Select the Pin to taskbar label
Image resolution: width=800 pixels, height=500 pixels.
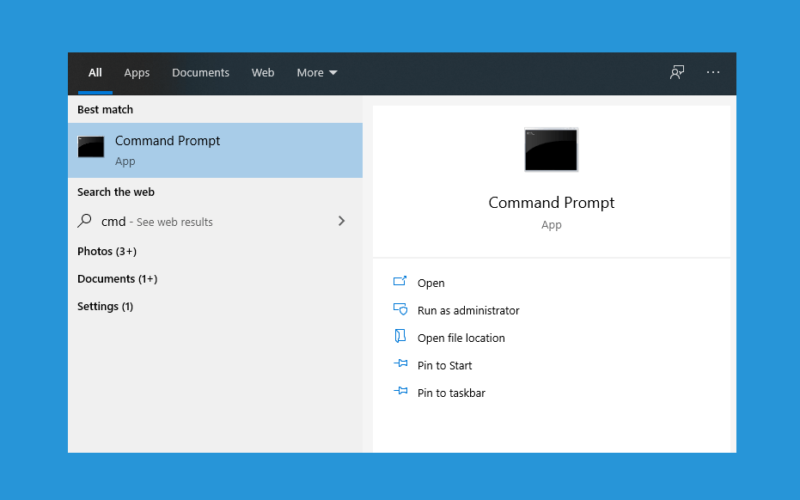451,393
